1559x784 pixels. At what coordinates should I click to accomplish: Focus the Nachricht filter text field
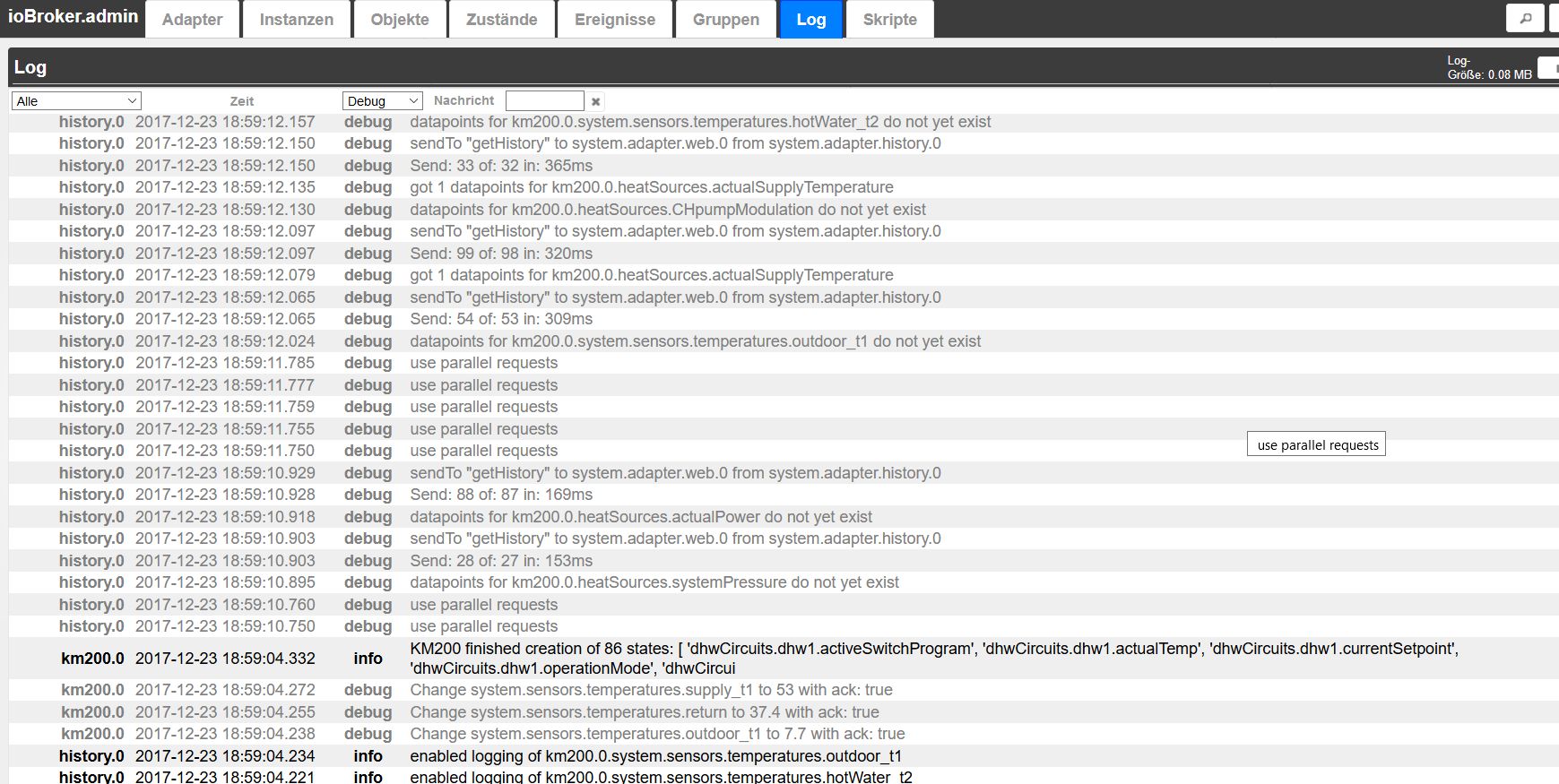tap(545, 101)
